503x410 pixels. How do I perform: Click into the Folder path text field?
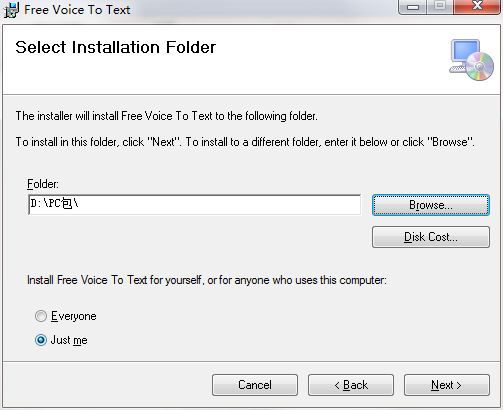(x=195, y=205)
